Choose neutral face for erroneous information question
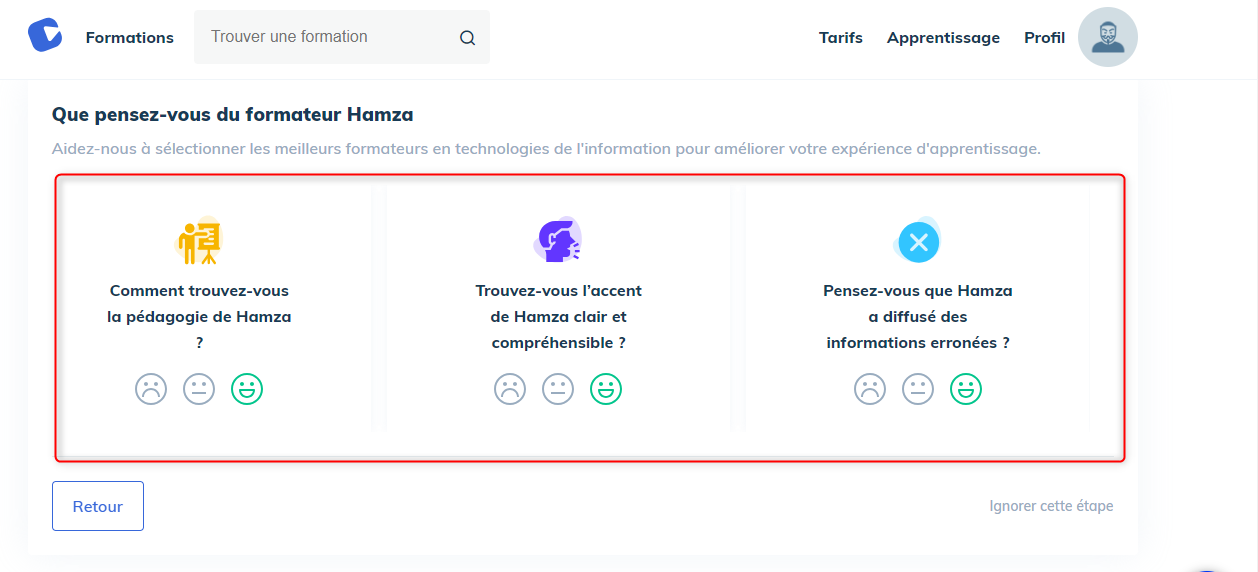1258x572 pixels. 918,389
